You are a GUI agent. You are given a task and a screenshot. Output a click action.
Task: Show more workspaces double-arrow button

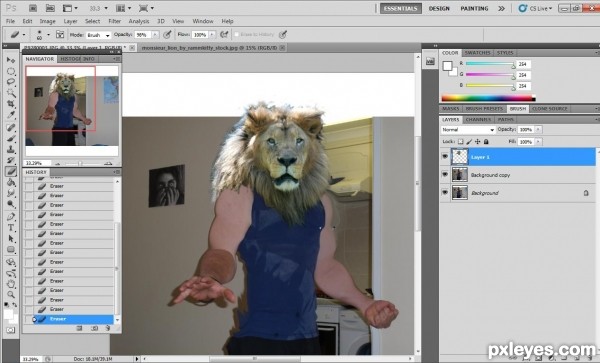tap(501, 8)
